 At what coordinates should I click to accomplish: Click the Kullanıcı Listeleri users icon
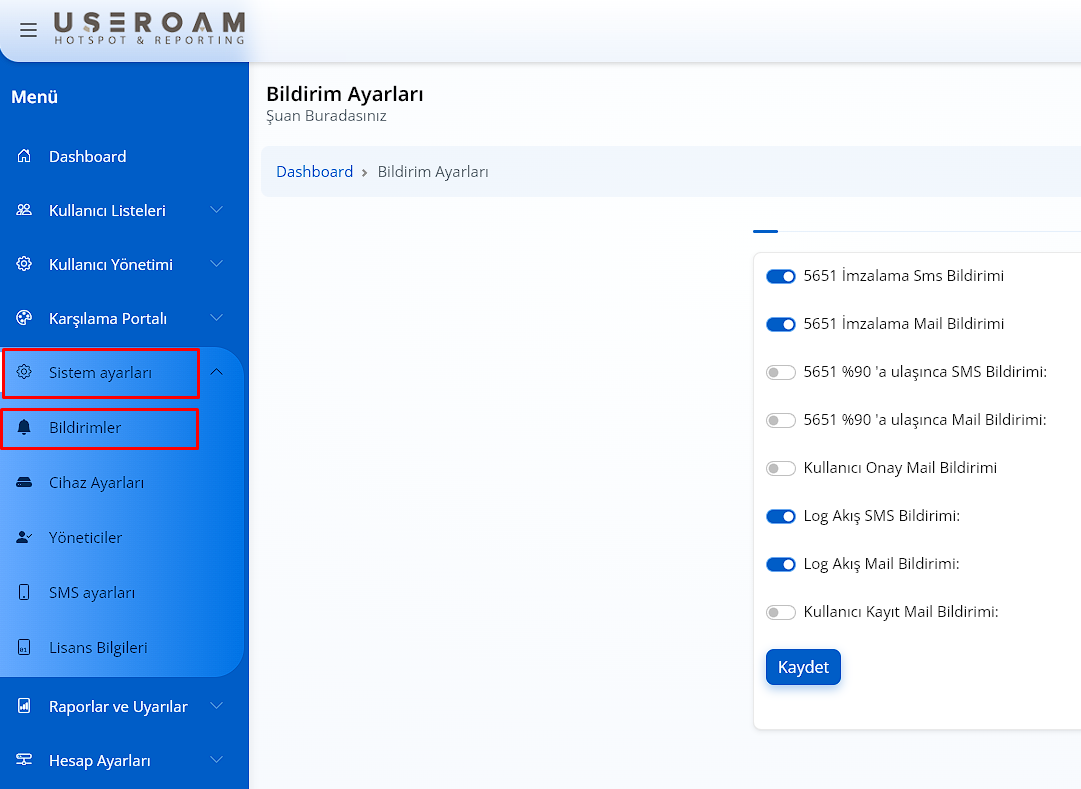tap(25, 210)
